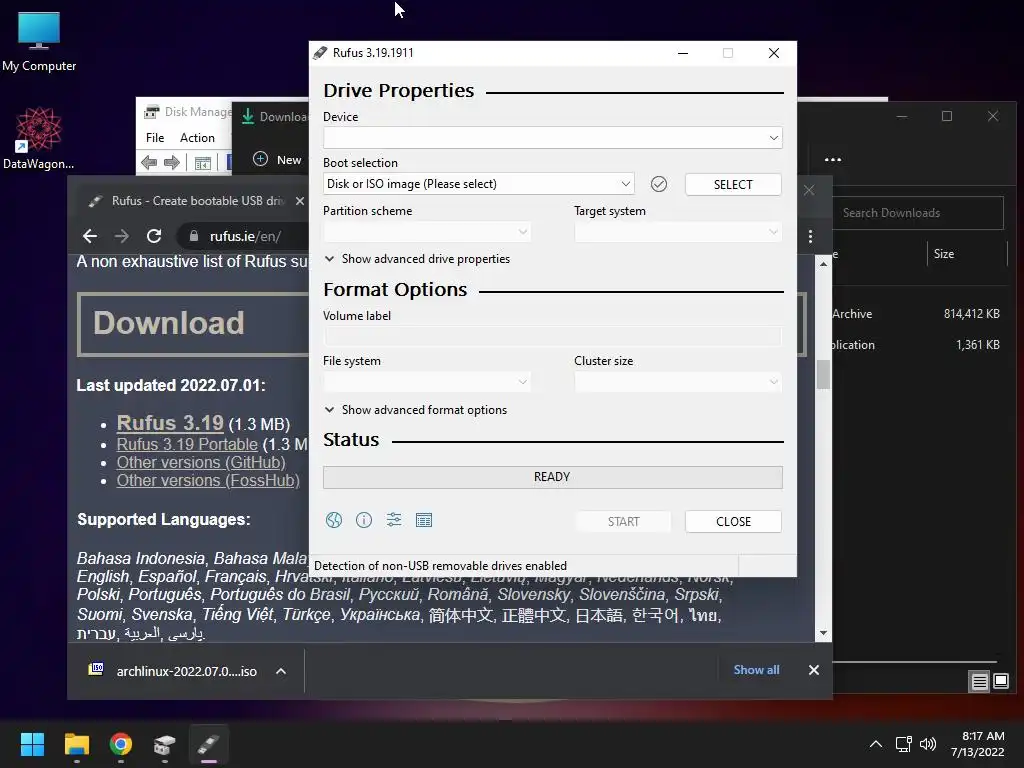Open DataWagon desktop shortcut
Screen dimensions: 1024x768
coord(39,138)
